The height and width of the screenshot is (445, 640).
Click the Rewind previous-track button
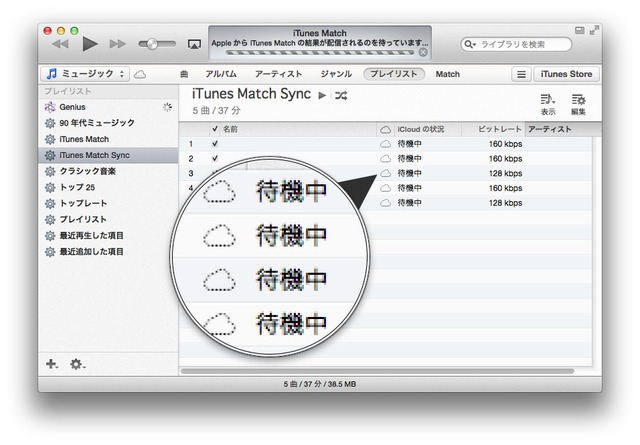click(x=61, y=44)
